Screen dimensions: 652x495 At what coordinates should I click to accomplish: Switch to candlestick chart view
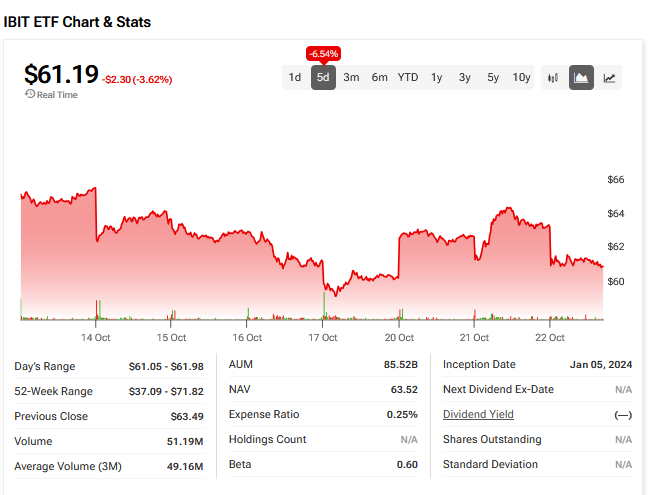click(553, 77)
